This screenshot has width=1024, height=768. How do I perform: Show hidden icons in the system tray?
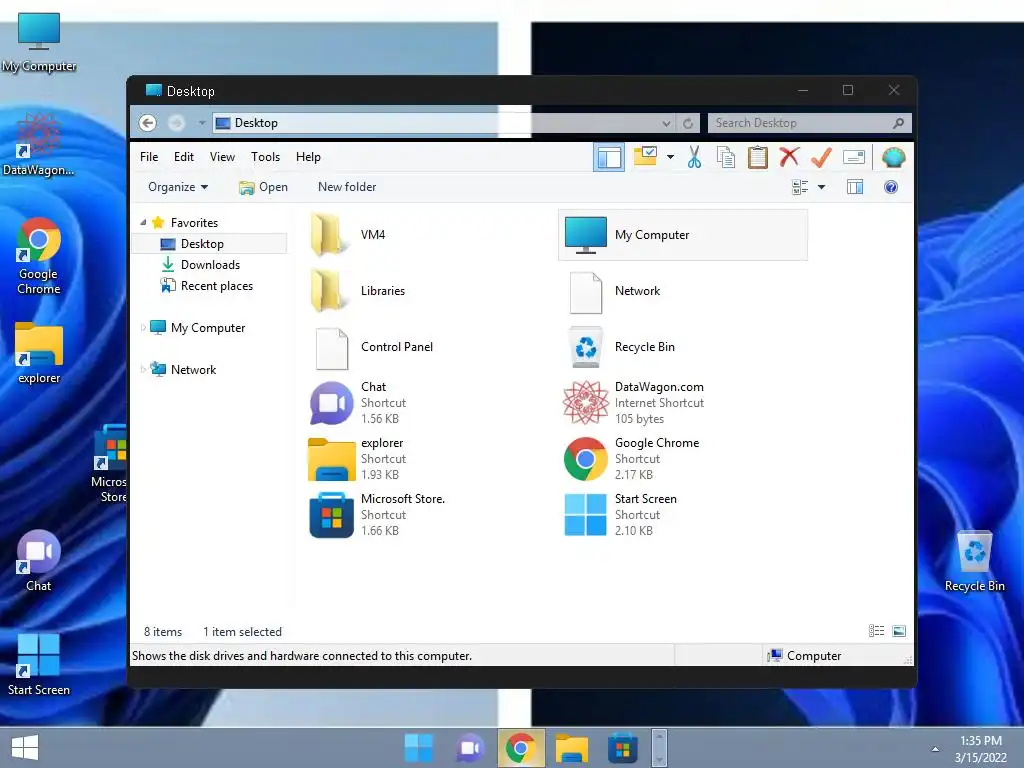[935, 749]
